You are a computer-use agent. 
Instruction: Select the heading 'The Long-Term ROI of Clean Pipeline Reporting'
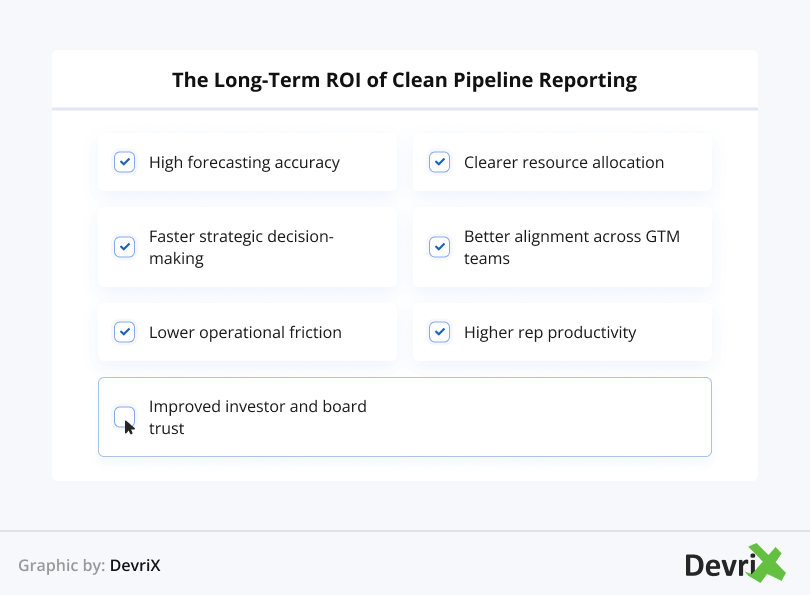click(404, 81)
